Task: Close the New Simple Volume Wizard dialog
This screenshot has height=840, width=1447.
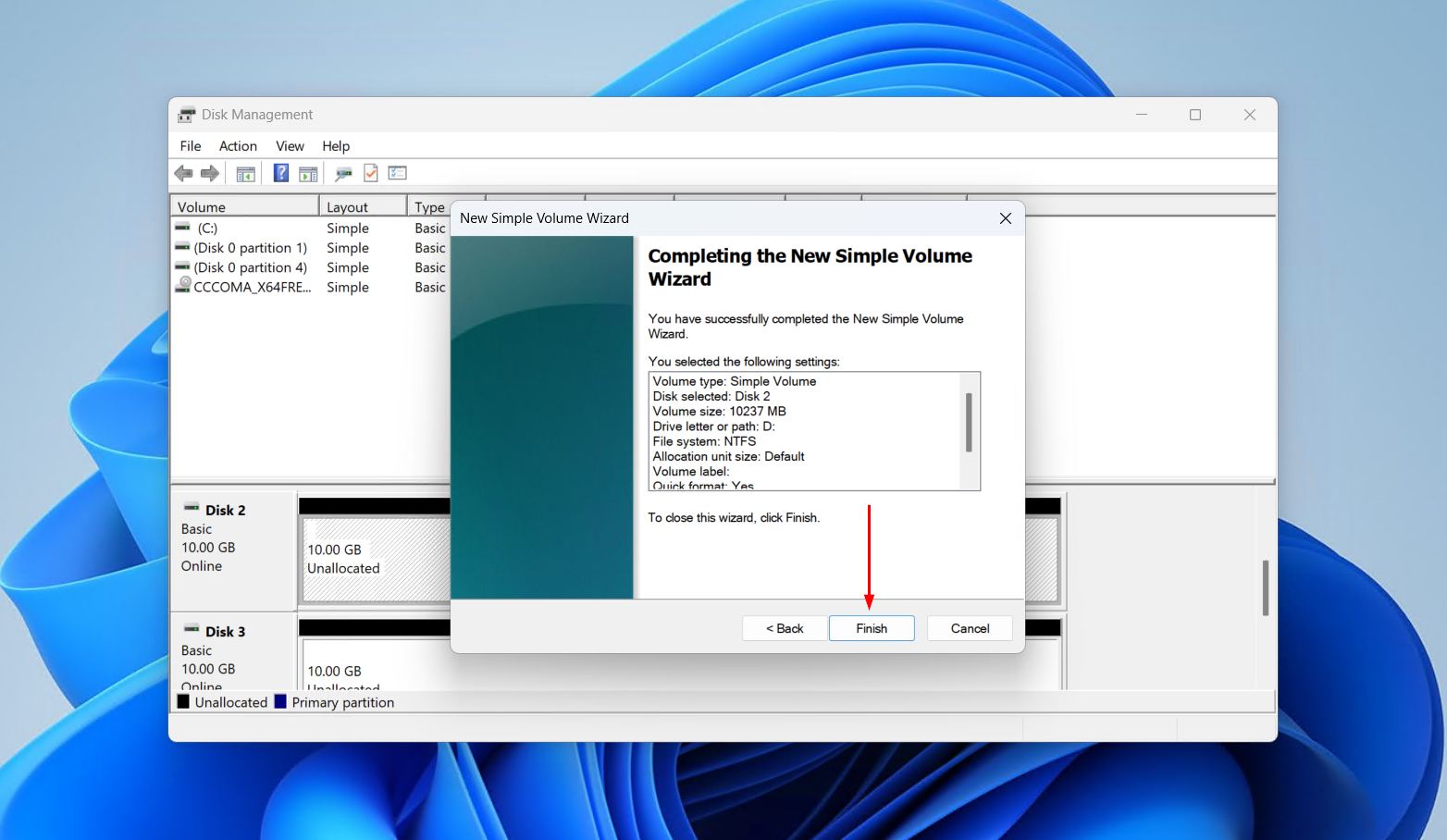Action: click(x=1006, y=218)
